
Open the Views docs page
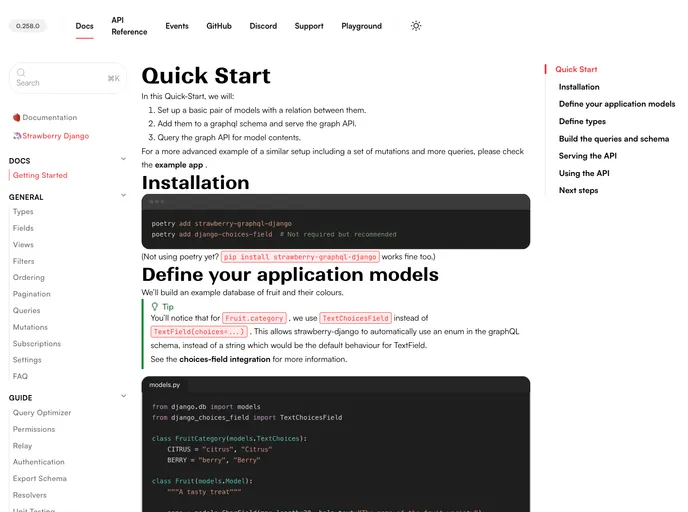(x=23, y=244)
